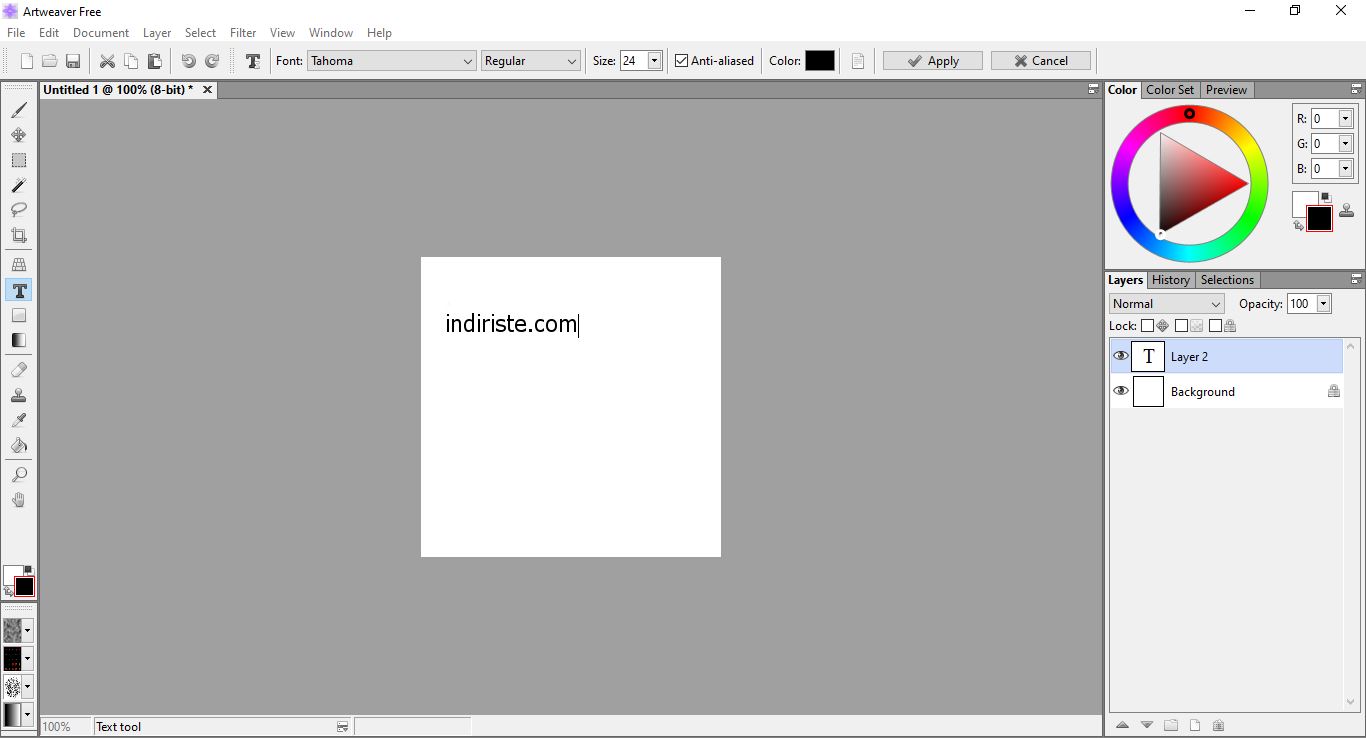Select the Paint Bucket tool
Screen dimensions: 1366x738
point(19,445)
